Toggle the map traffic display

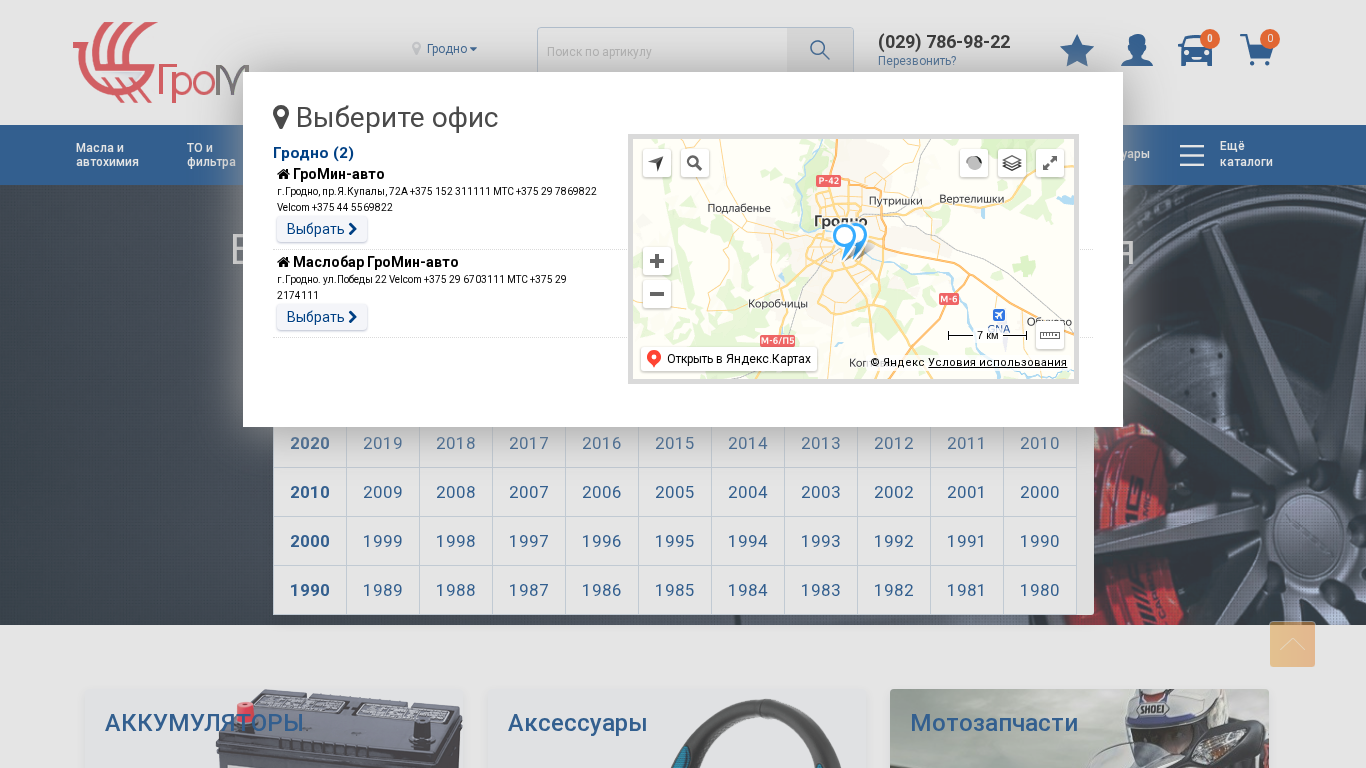click(974, 163)
